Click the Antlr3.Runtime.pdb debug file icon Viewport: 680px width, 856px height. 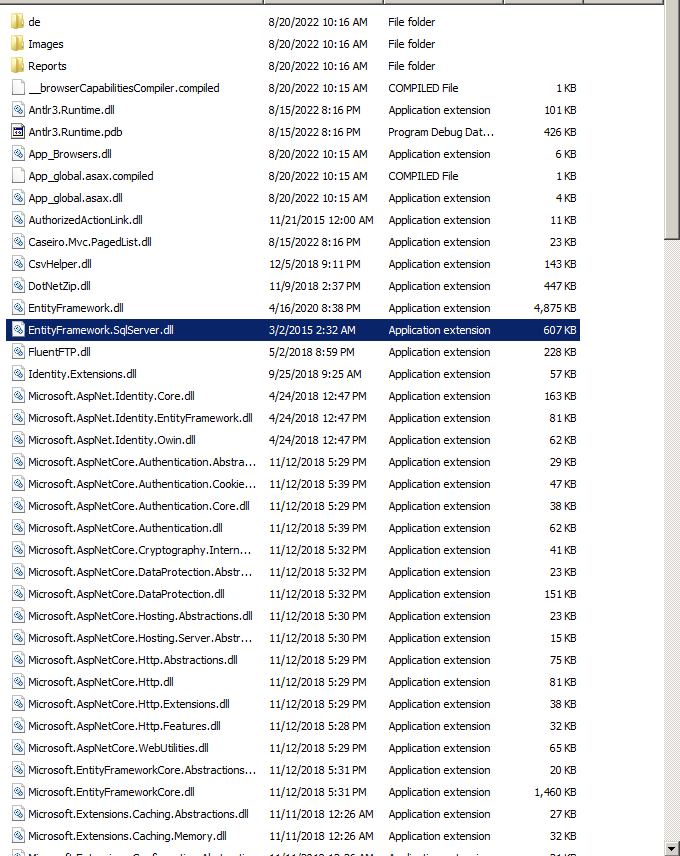[18, 132]
